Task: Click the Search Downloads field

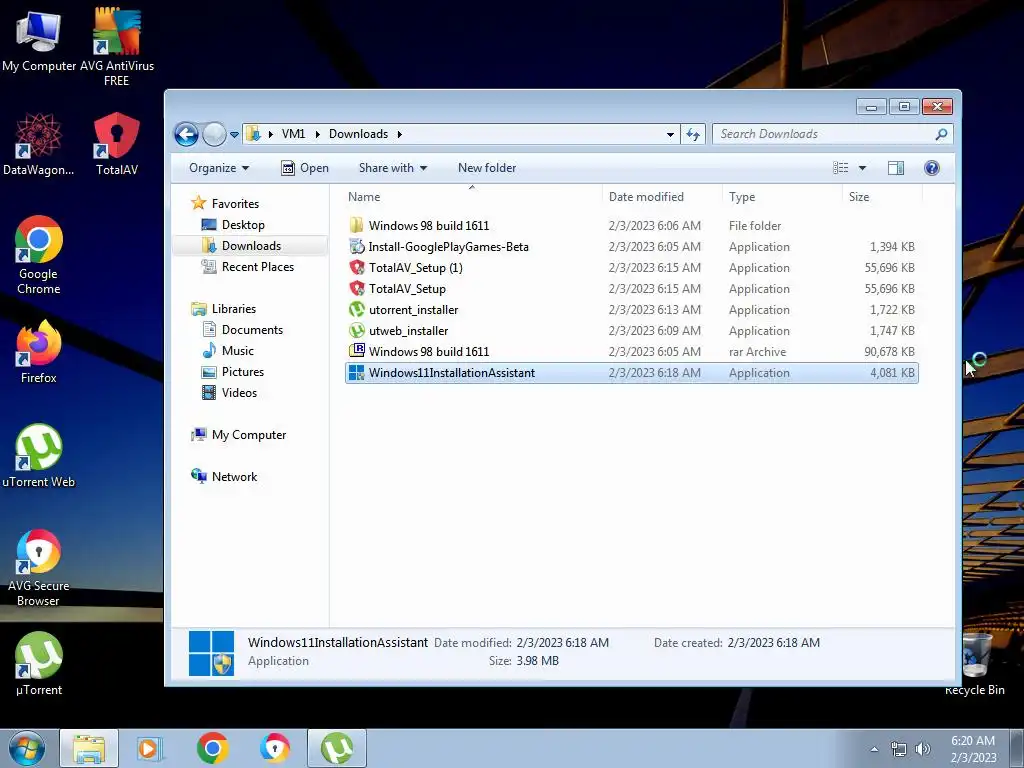Action: click(833, 134)
